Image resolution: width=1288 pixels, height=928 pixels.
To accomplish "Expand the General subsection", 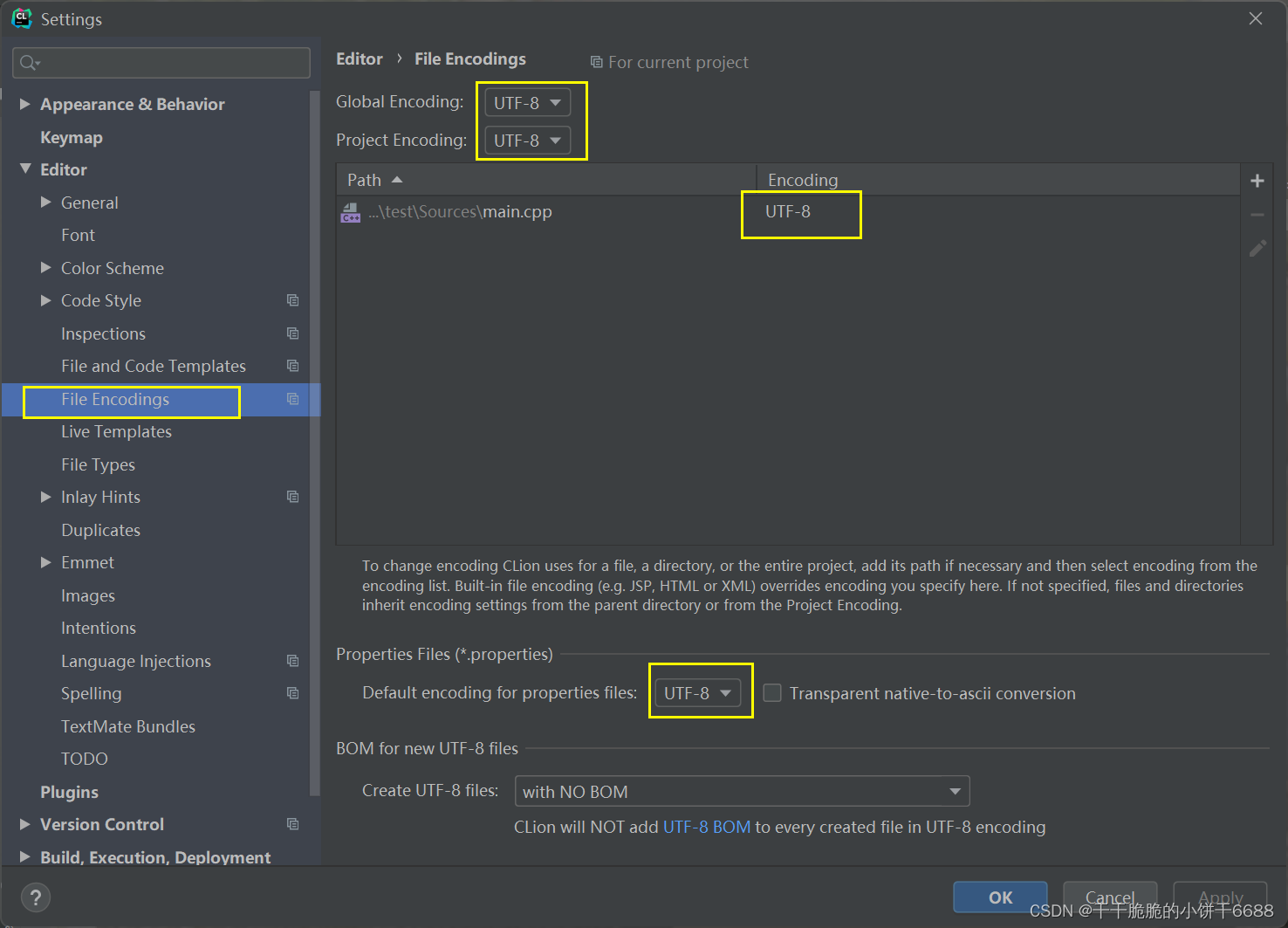I will pos(45,203).
